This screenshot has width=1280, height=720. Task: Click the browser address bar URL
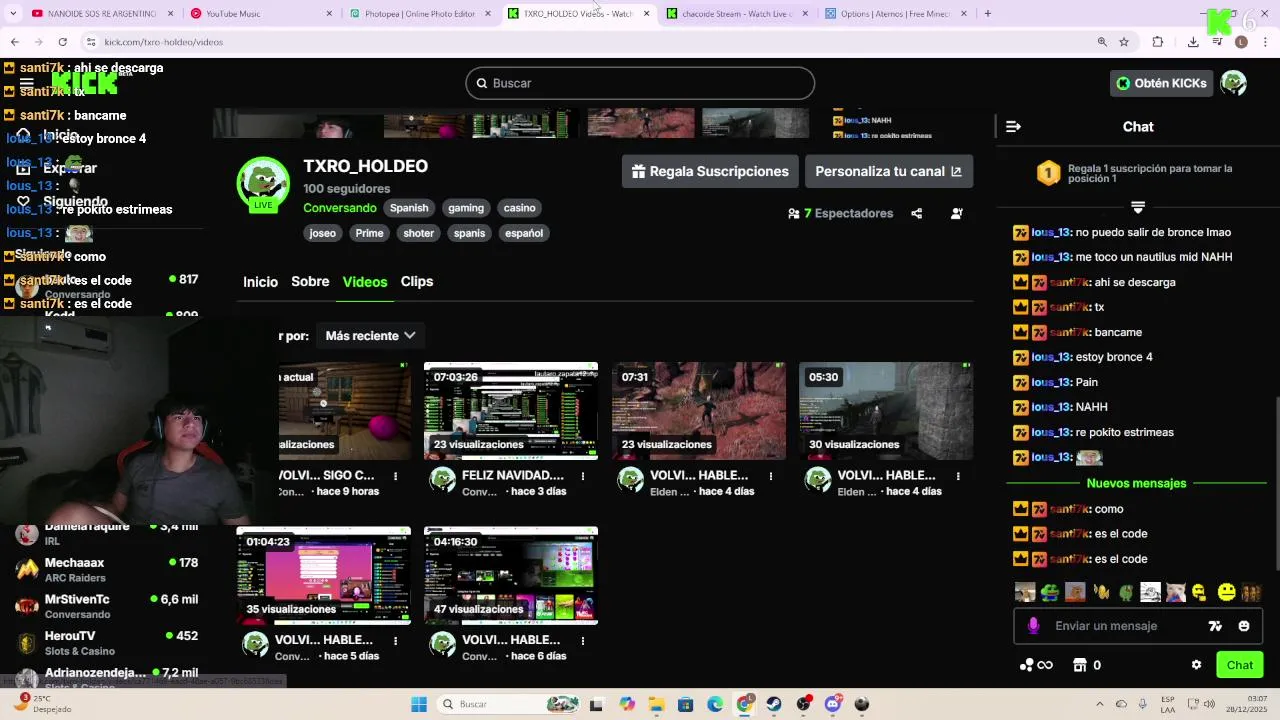click(163, 42)
